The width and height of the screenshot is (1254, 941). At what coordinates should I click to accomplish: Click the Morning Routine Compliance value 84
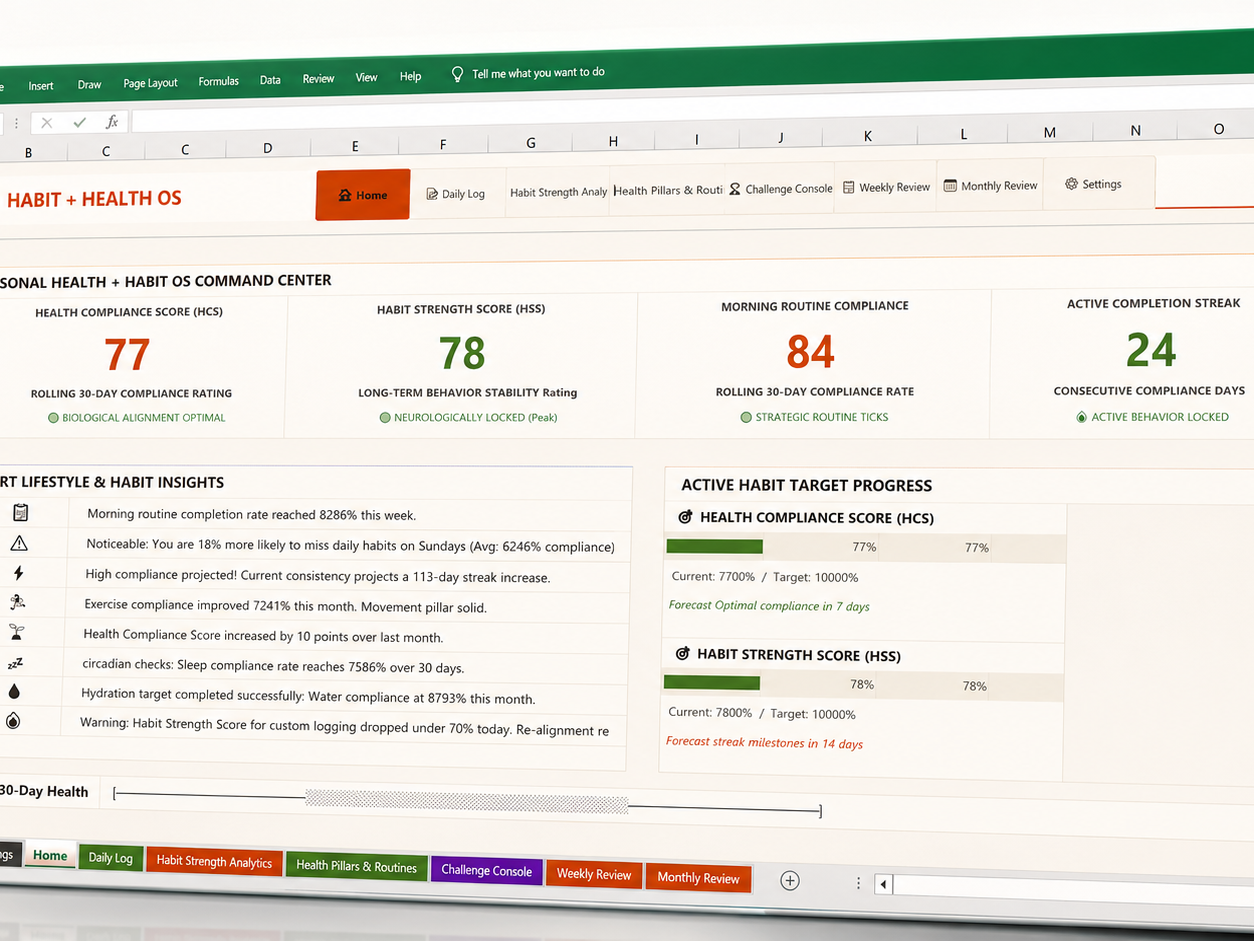(x=811, y=351)
